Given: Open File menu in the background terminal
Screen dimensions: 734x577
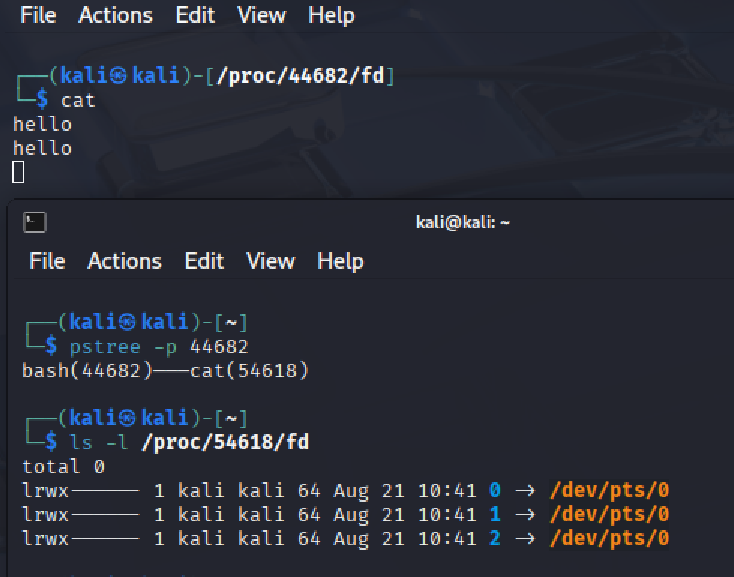Looking at the screenshot, I should click(38, 15).
